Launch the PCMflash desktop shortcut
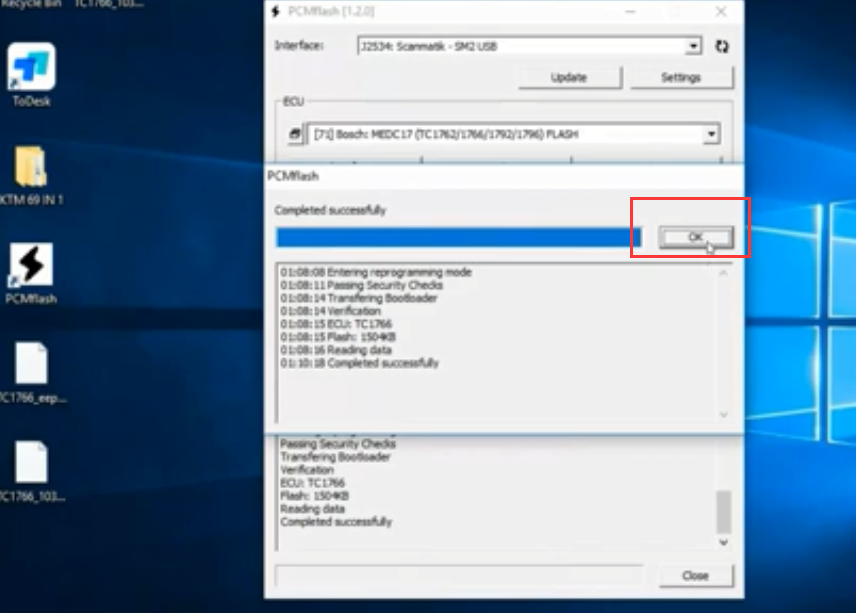 point(31,273)
